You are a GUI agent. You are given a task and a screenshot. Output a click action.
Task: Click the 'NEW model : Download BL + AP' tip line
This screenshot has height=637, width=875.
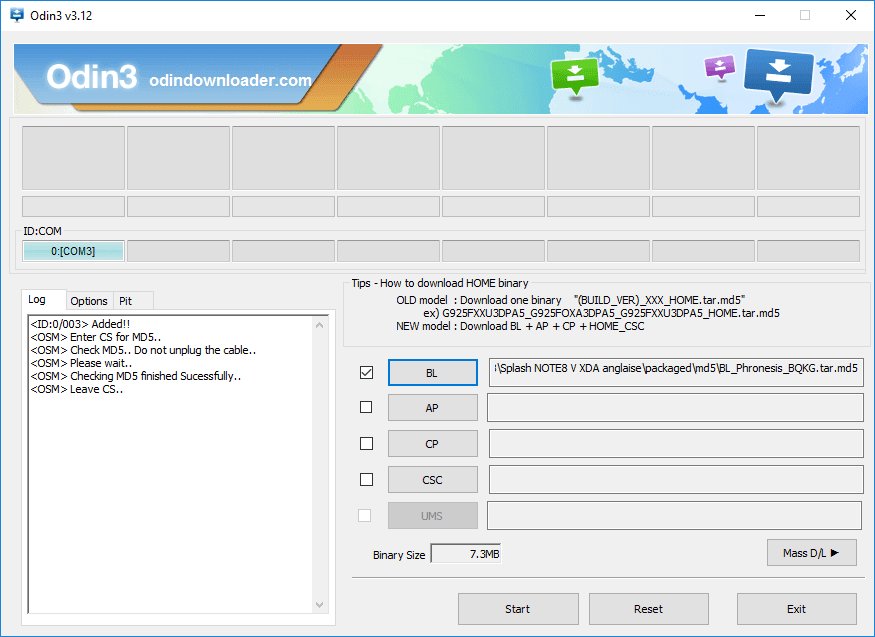(x=520, y=326)
